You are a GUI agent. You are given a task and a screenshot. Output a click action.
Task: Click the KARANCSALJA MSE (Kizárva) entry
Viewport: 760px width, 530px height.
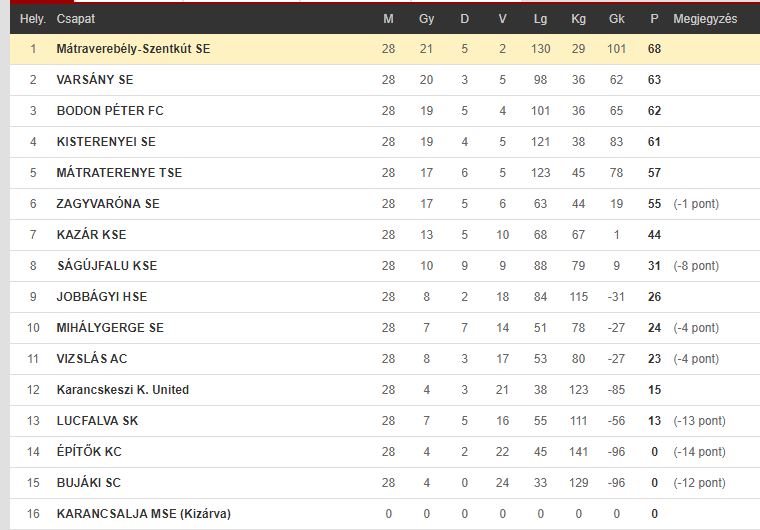(143, 514)
